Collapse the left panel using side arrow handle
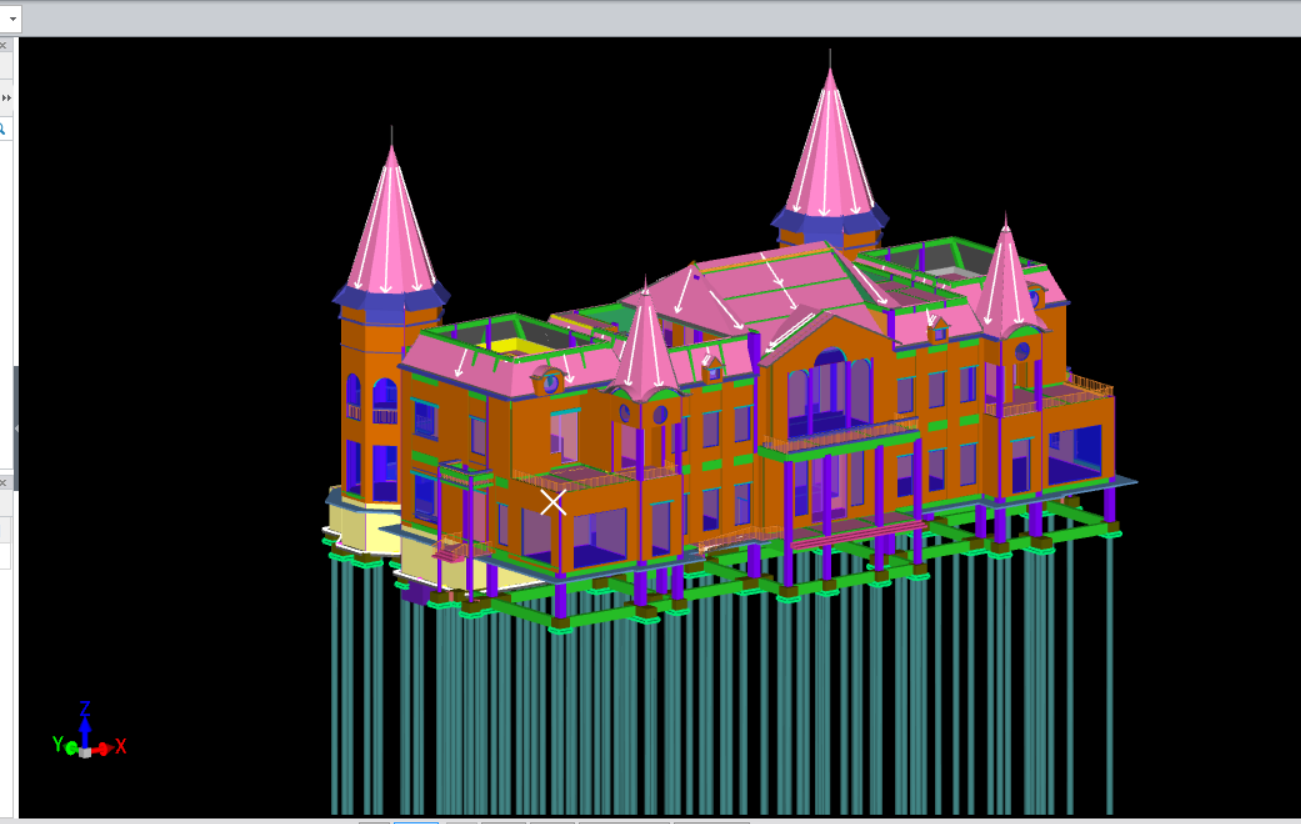This screenshot has height=824, width=1301. 16,427
